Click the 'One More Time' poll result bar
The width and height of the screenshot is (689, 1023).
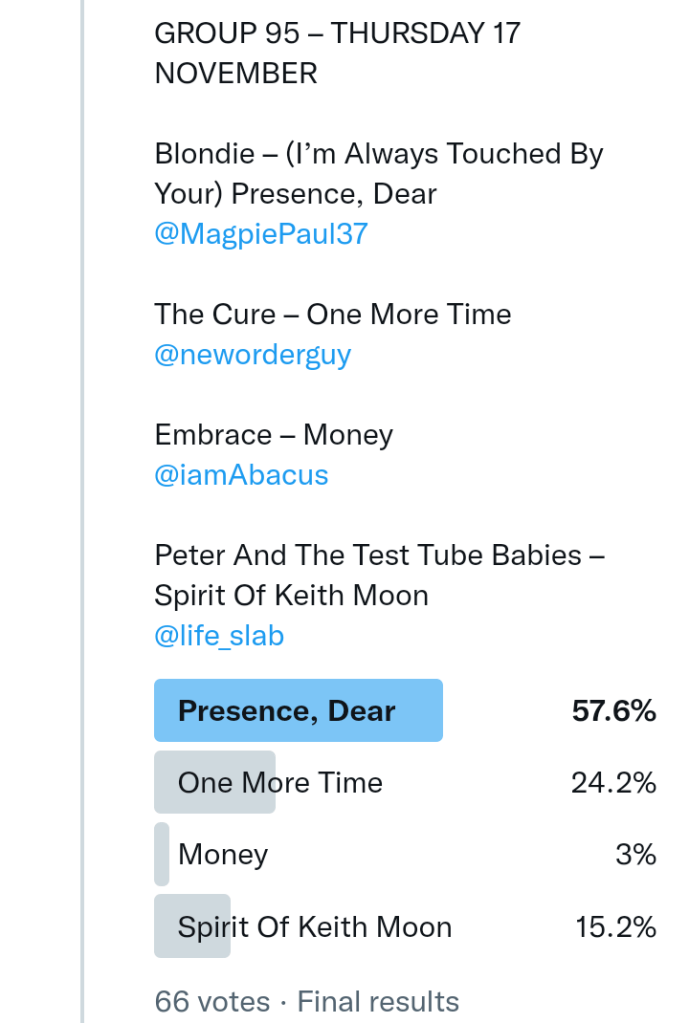(x=215, y=782)
